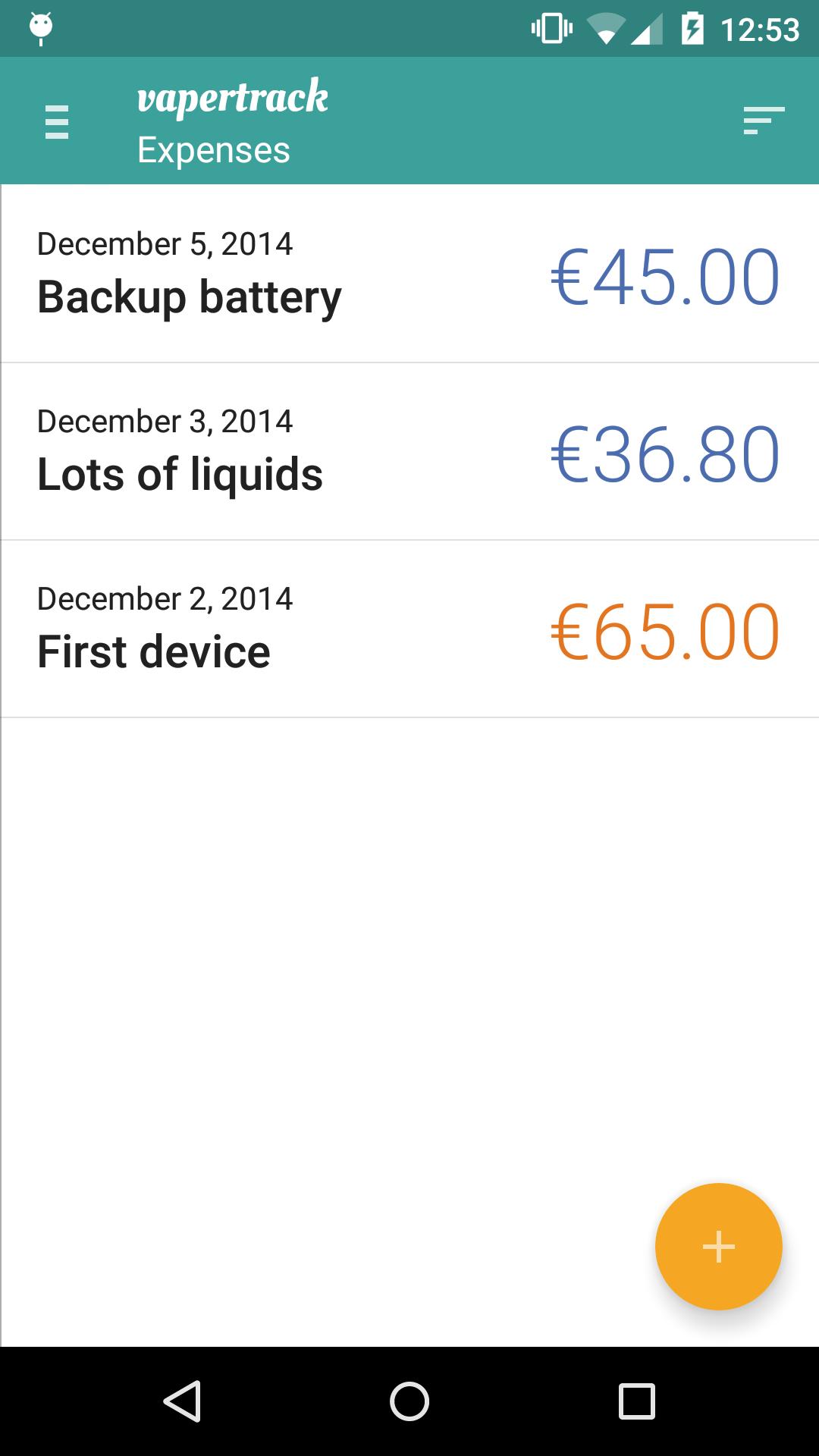Tap the Android back navigation button
The image size is (819, 1456).
[182, 1401]
